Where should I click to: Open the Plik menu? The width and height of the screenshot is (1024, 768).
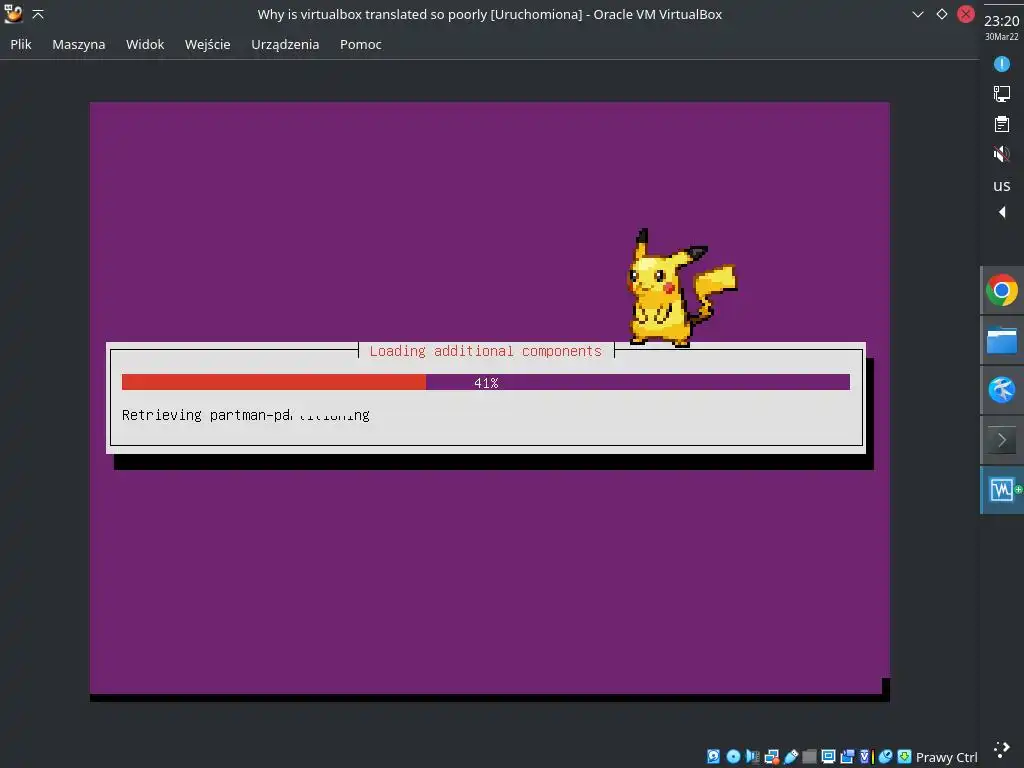pyautogui.click(x=21, y=44)
